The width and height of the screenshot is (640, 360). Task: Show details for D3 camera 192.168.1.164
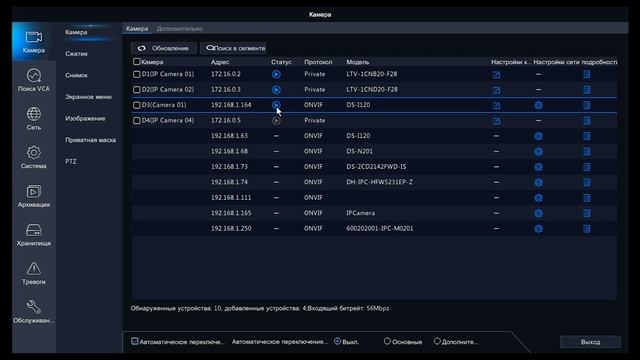(x=587, y=105)
